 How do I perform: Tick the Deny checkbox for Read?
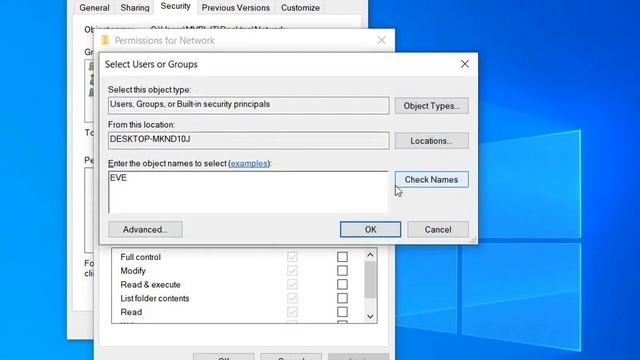coord(342,312)
